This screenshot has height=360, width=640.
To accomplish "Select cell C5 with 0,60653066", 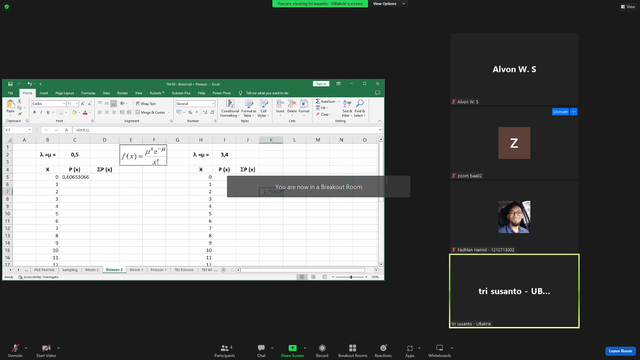I will pyautogui.click(x=75, y=177).
